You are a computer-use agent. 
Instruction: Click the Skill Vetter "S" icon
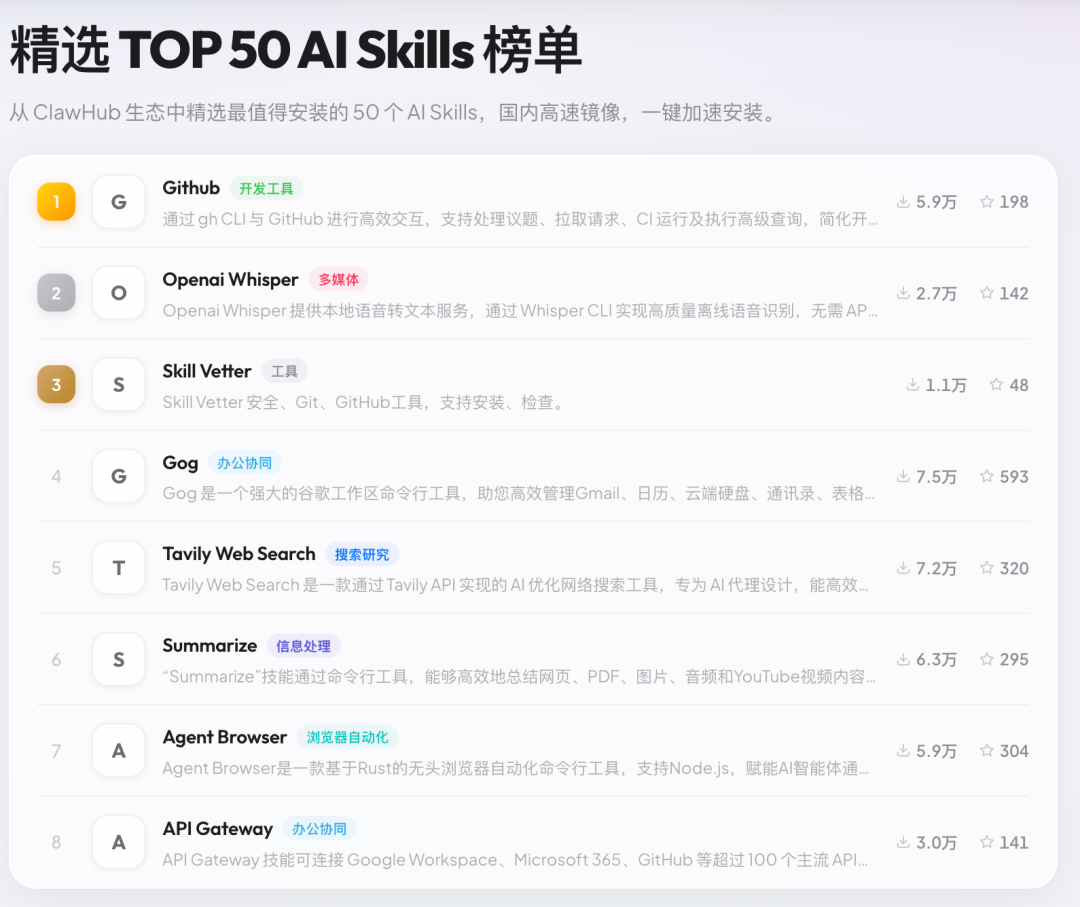coord(118,384)
